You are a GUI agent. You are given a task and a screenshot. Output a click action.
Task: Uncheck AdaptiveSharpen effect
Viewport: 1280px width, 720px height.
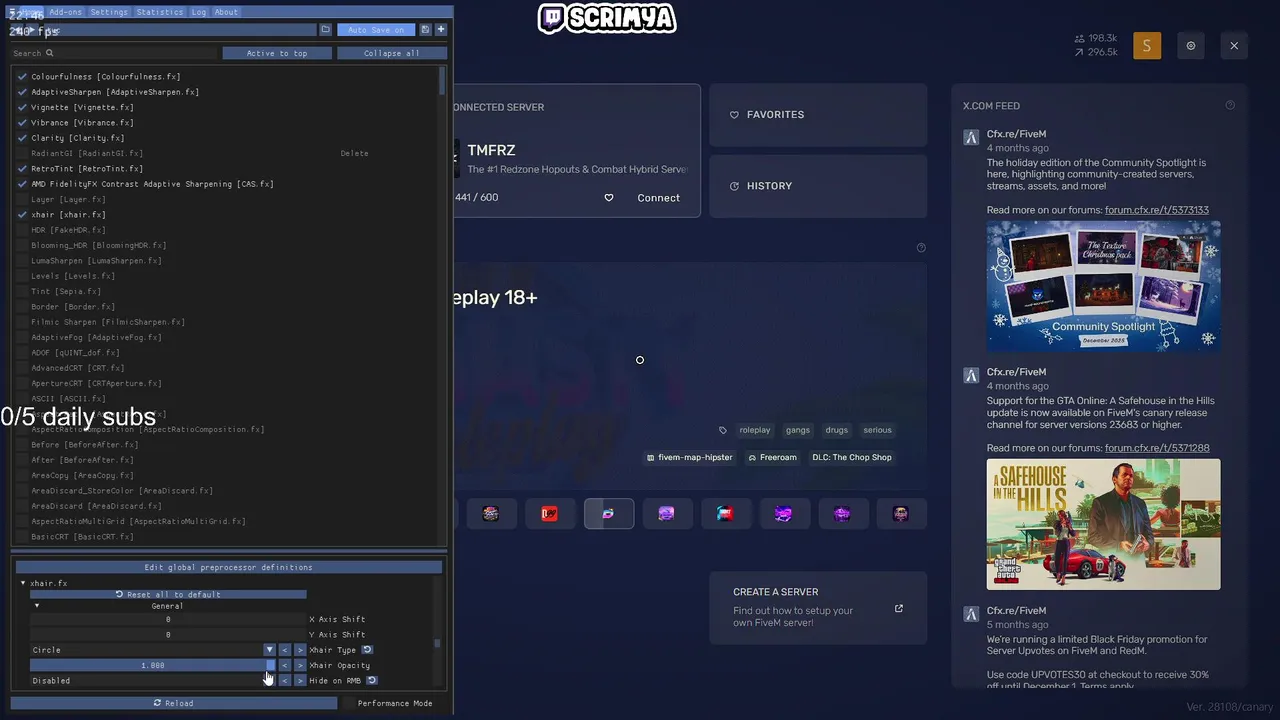[x=22, y=92]
